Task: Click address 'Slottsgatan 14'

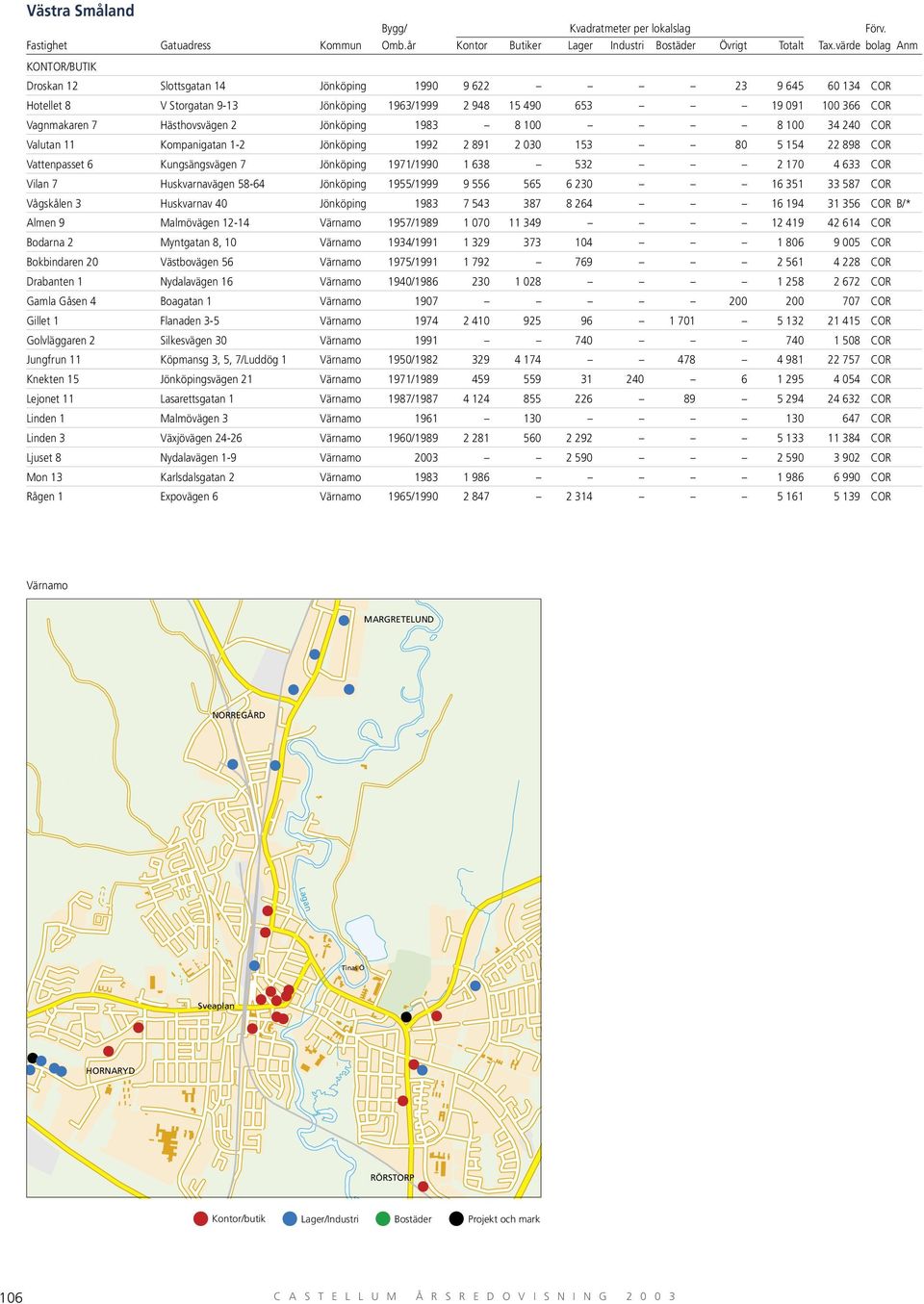Action: tap(192, 86)
